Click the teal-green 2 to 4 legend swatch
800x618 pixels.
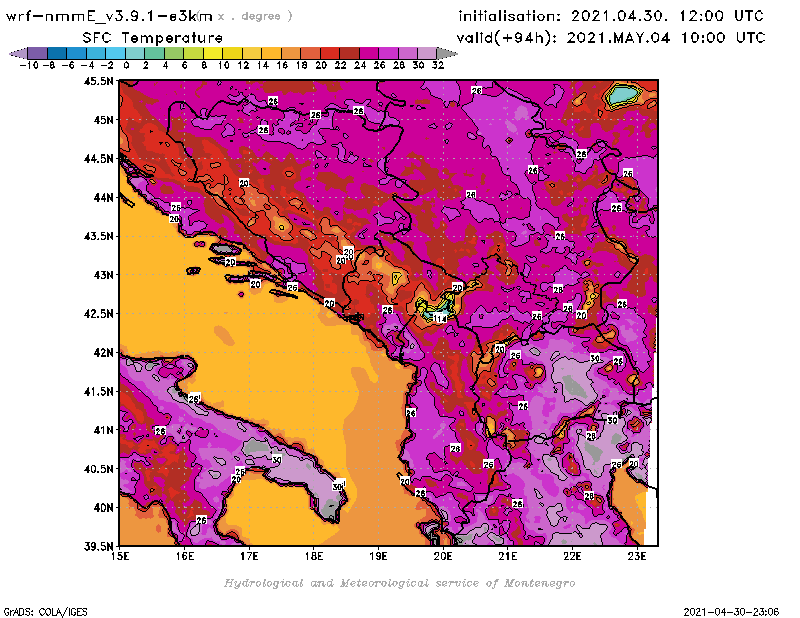155,53
